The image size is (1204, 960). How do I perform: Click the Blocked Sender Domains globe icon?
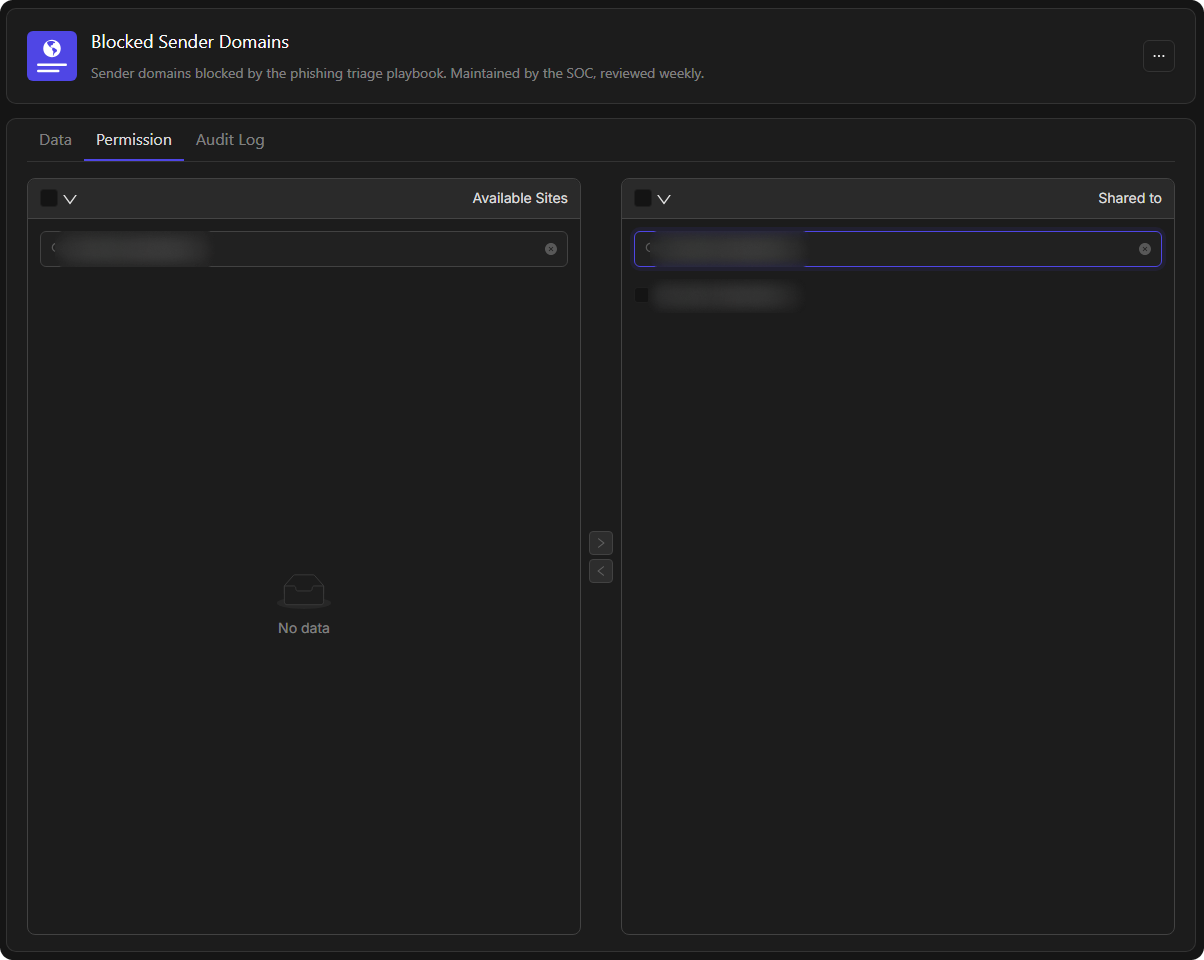tap(52, 56)
